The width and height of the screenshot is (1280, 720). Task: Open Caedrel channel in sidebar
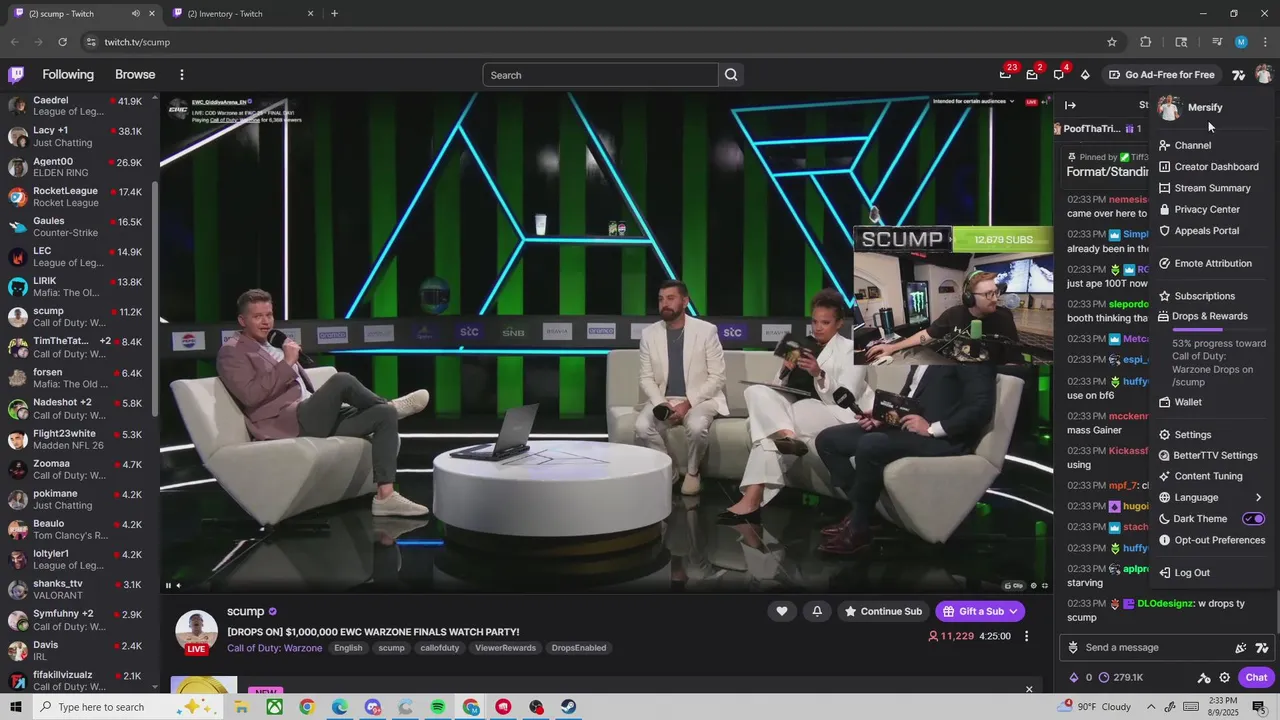pos(75,106)
